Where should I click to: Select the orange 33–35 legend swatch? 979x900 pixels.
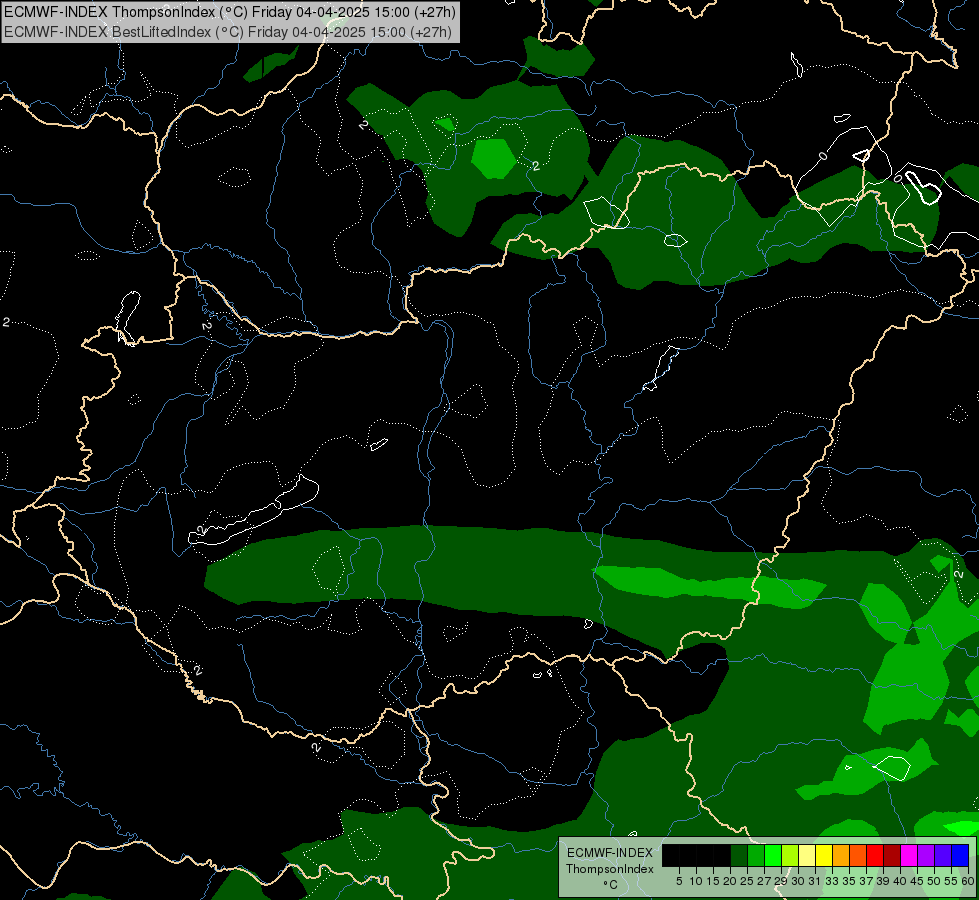tap(841, 855)
